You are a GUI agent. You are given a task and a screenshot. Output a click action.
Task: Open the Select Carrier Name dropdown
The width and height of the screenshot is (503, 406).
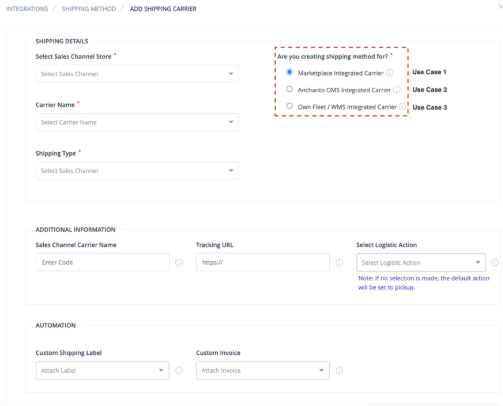137,122
